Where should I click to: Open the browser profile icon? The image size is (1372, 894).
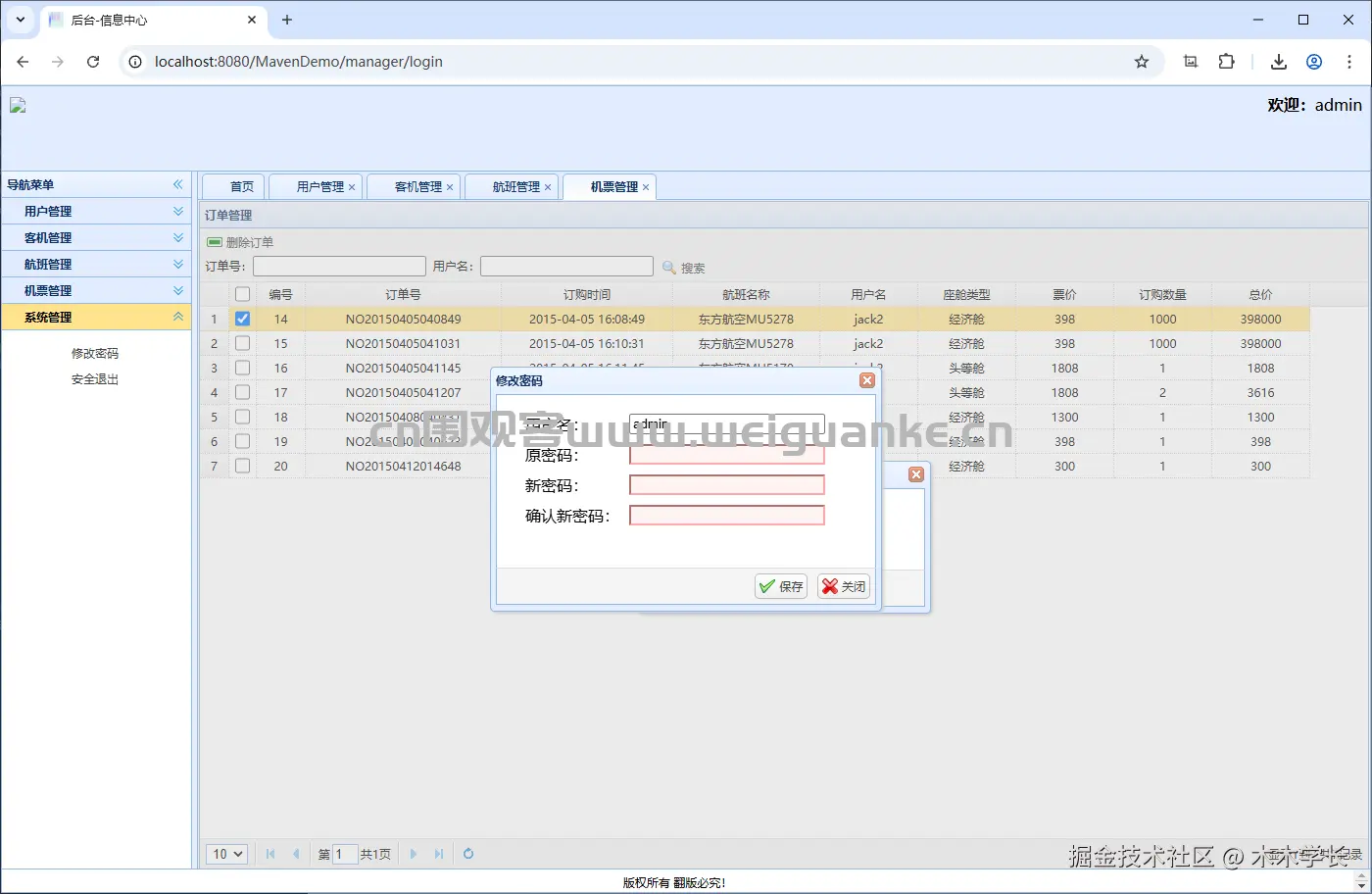tap(1314, 62)
